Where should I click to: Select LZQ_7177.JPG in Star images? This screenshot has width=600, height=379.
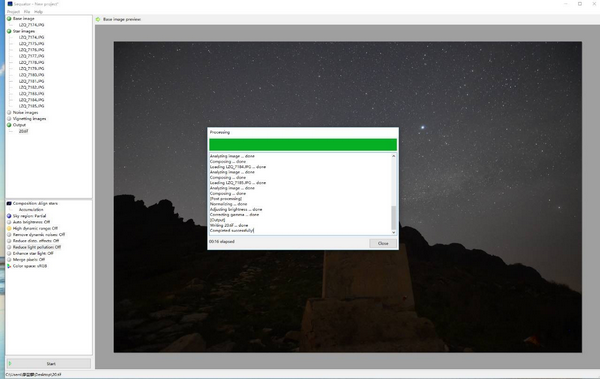click(x=31, y=56)
